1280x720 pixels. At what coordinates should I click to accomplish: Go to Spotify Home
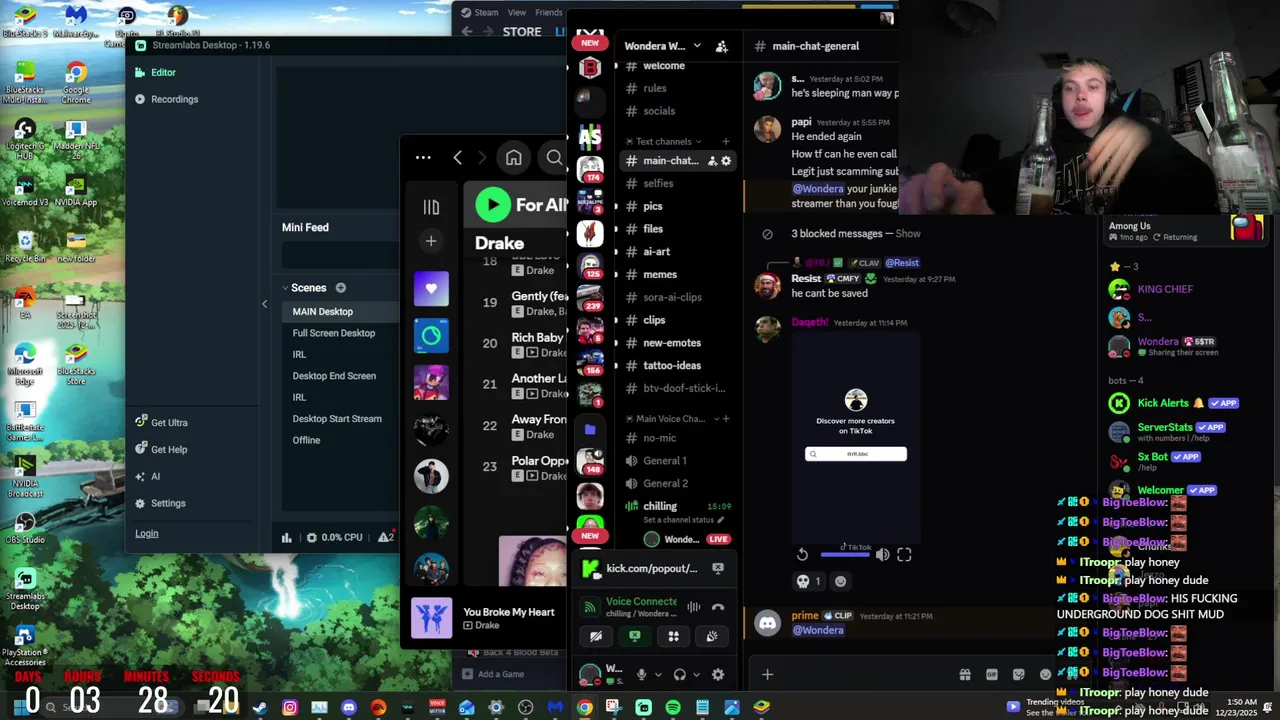click(x=513, y=158)
